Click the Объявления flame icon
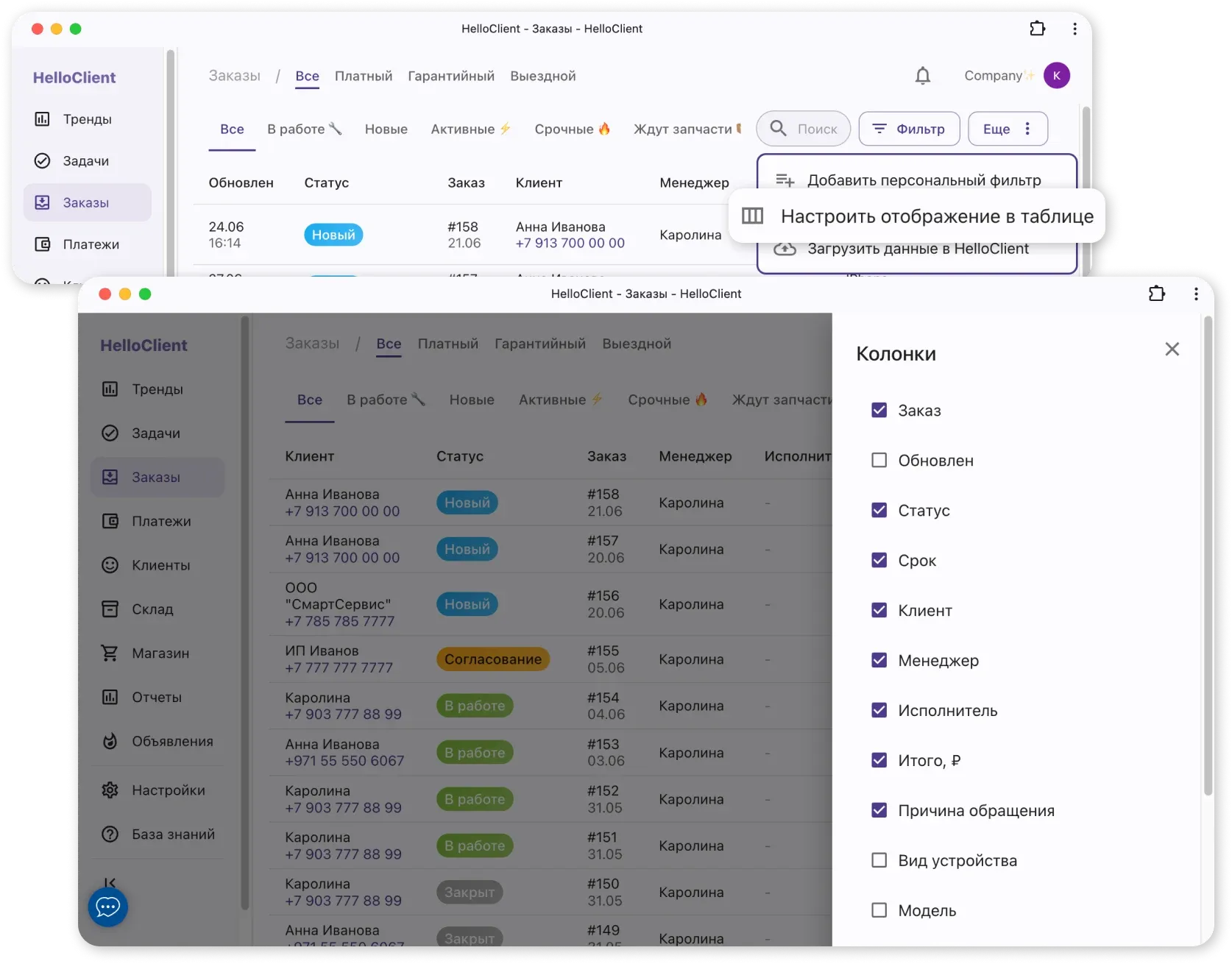Screen dimensions: 1232x964 coord(110,742)
